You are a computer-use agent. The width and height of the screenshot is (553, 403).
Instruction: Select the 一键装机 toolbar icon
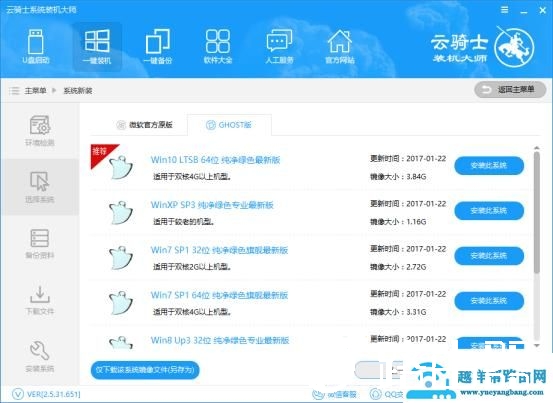[97, 47]
